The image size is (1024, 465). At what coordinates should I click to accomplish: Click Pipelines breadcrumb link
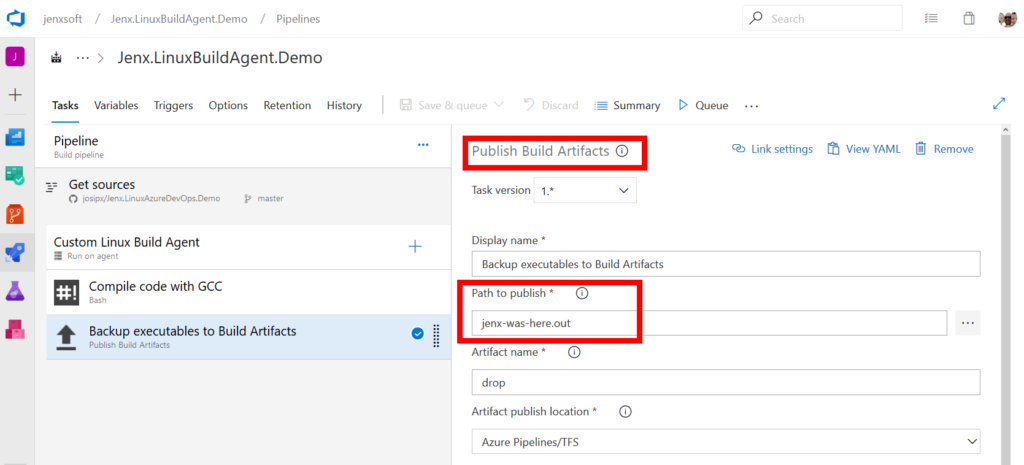pos(298,19)
